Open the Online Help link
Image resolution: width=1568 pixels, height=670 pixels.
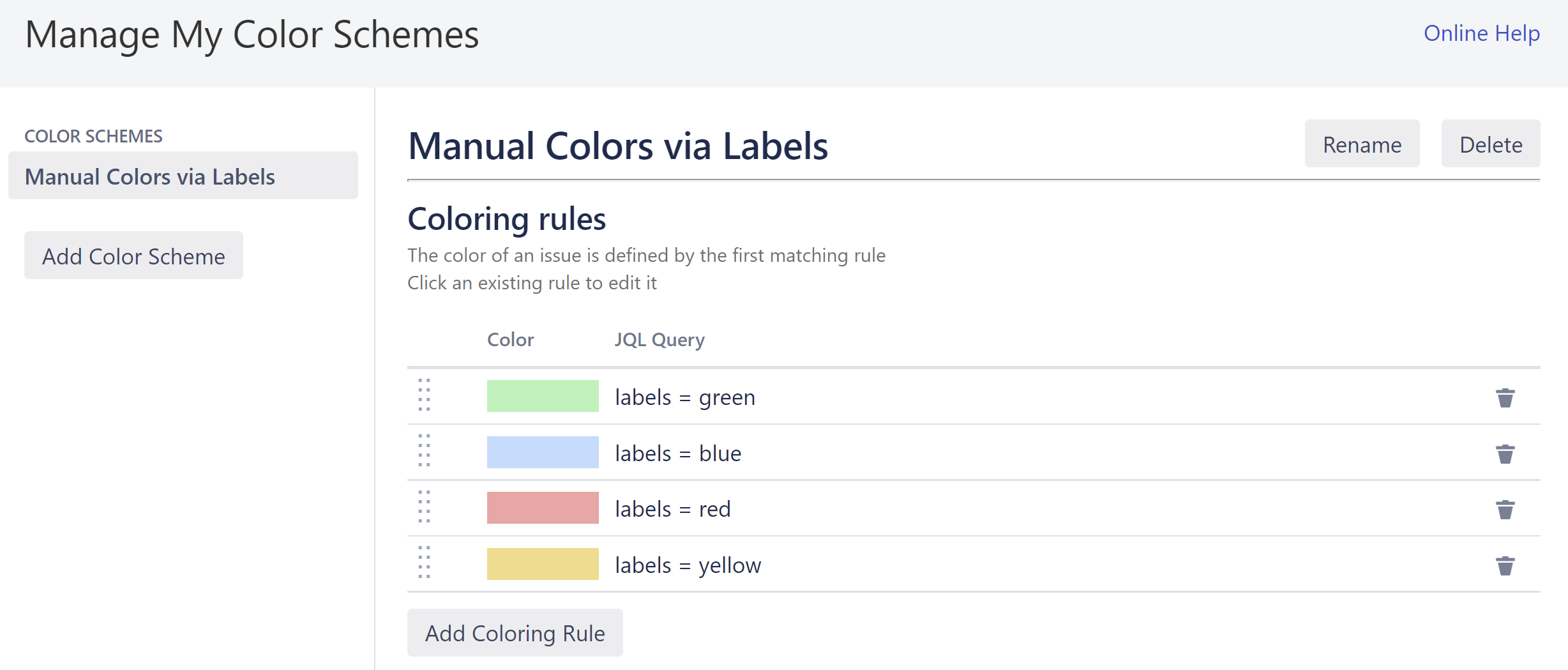[1481, 33]
